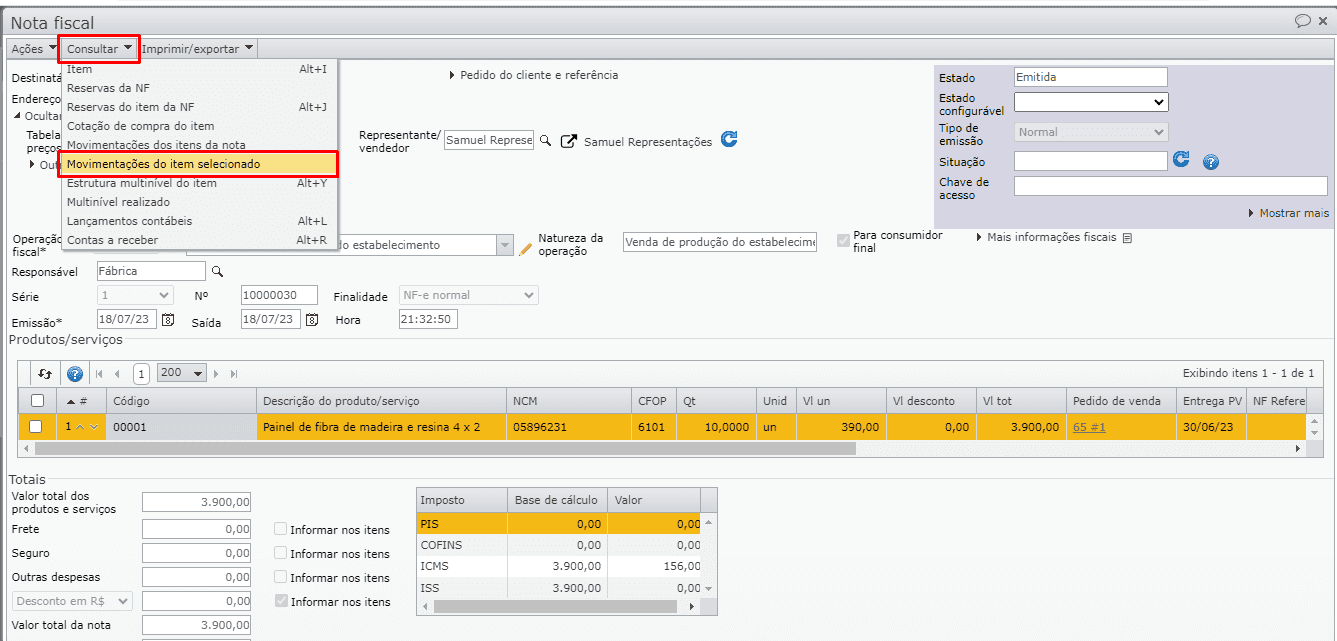Click the magnifier beside Representante/vendedor field

coord(546,141)
